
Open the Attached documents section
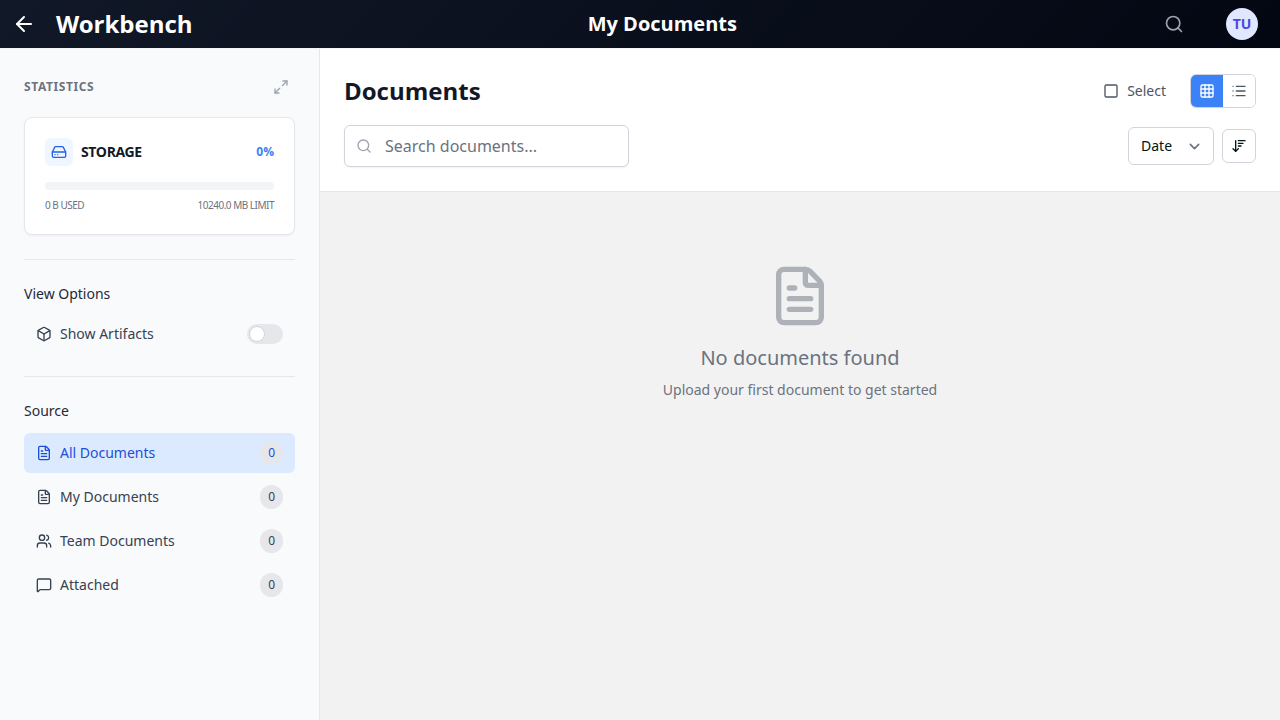(89, 584)
